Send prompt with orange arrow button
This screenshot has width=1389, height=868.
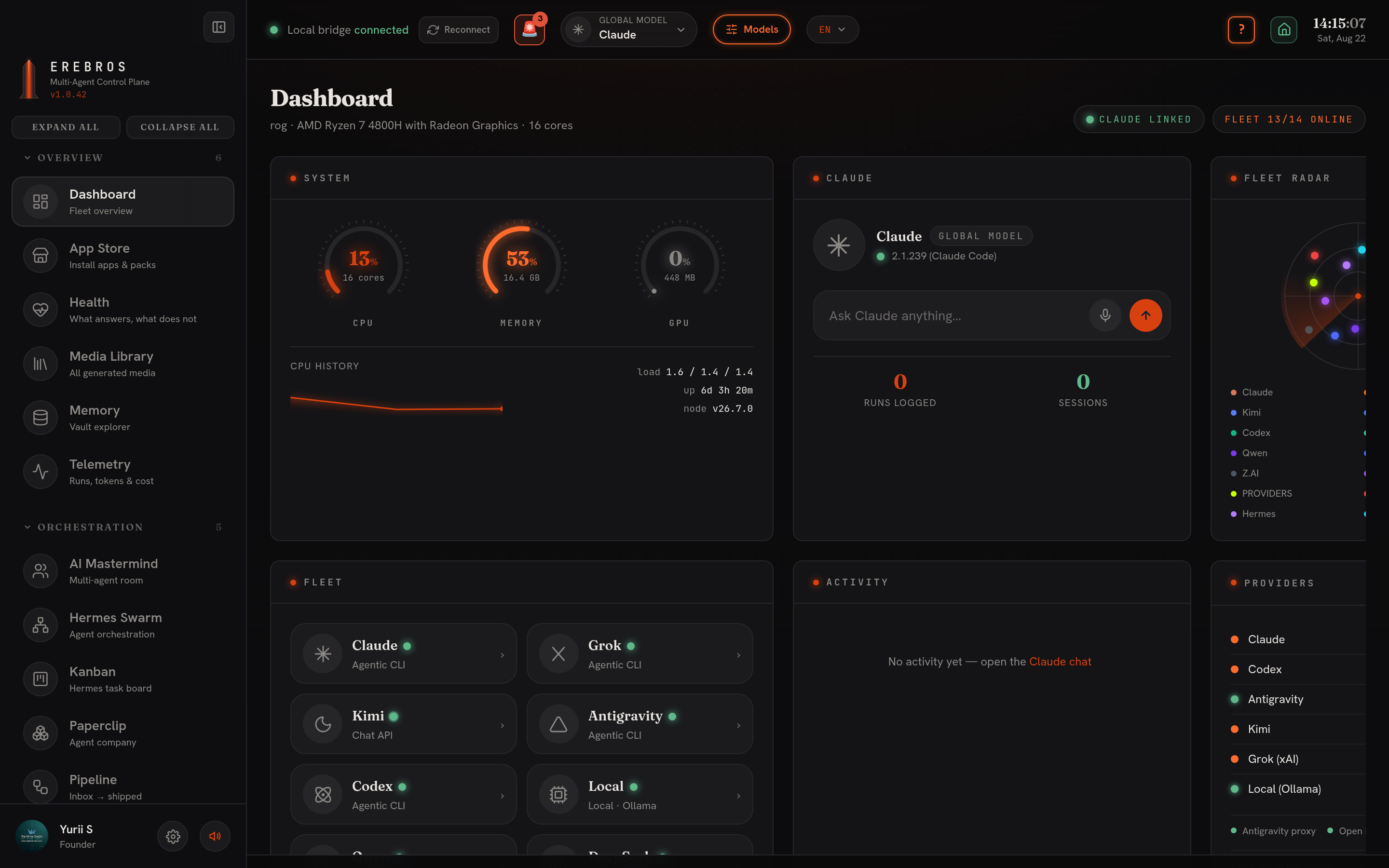pos(1145,315)
